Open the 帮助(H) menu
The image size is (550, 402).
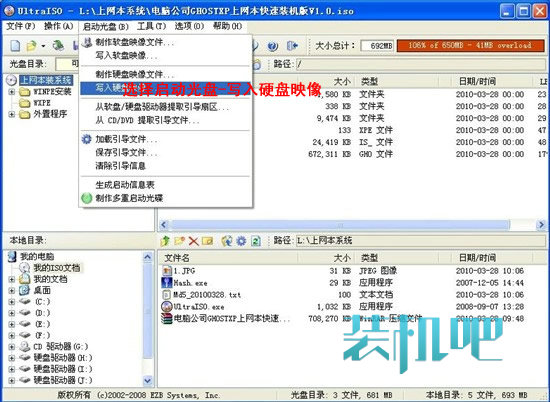[x=227, y=26]
